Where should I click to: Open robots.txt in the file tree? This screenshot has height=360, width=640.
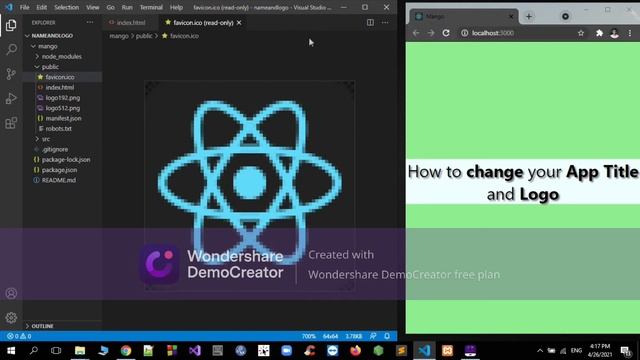[58, 129]
